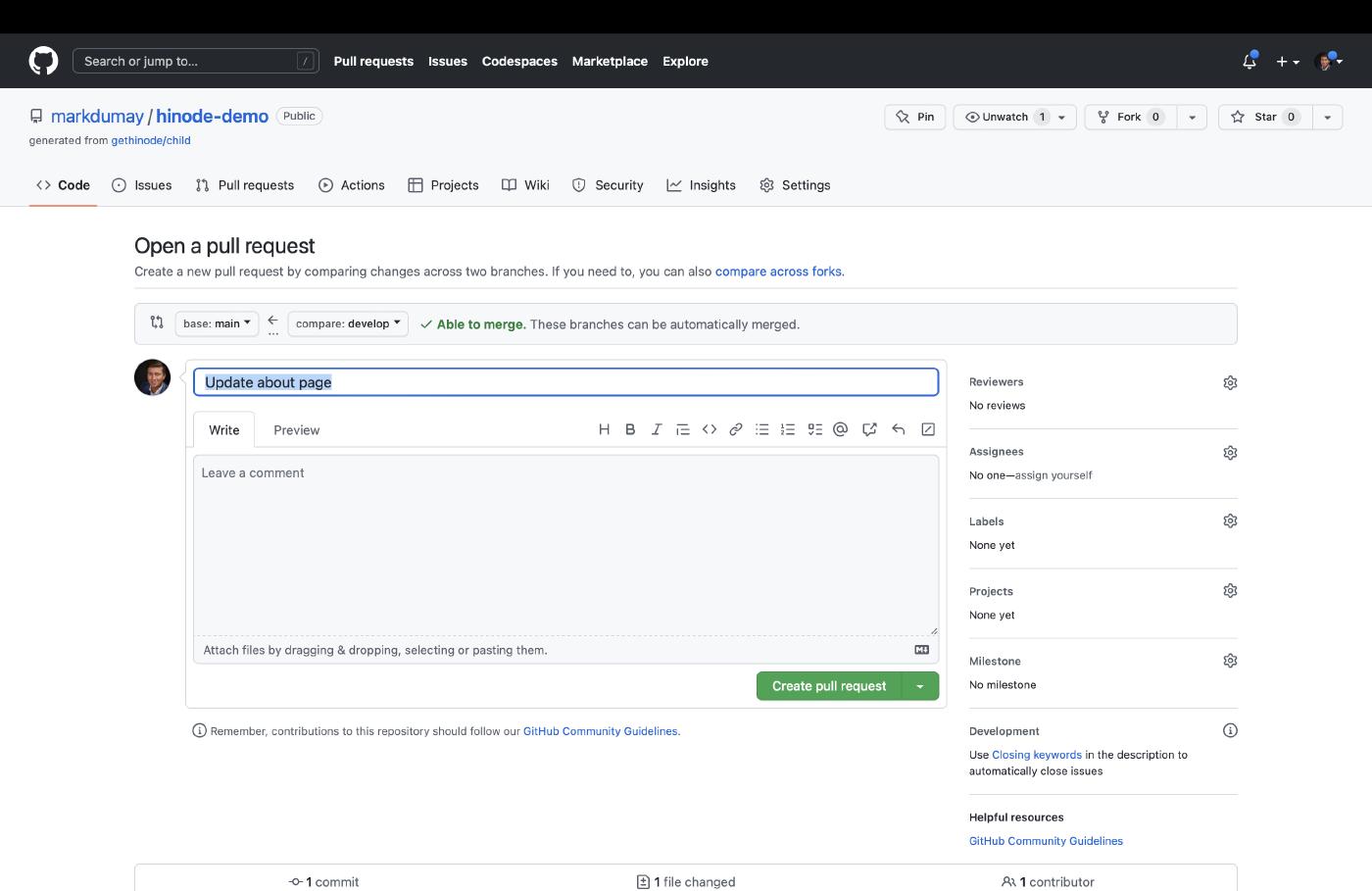Viewport: 1372px width, 891px height.
Task: Open the hinode-demo repository link
Action: [x=212, y=116]
